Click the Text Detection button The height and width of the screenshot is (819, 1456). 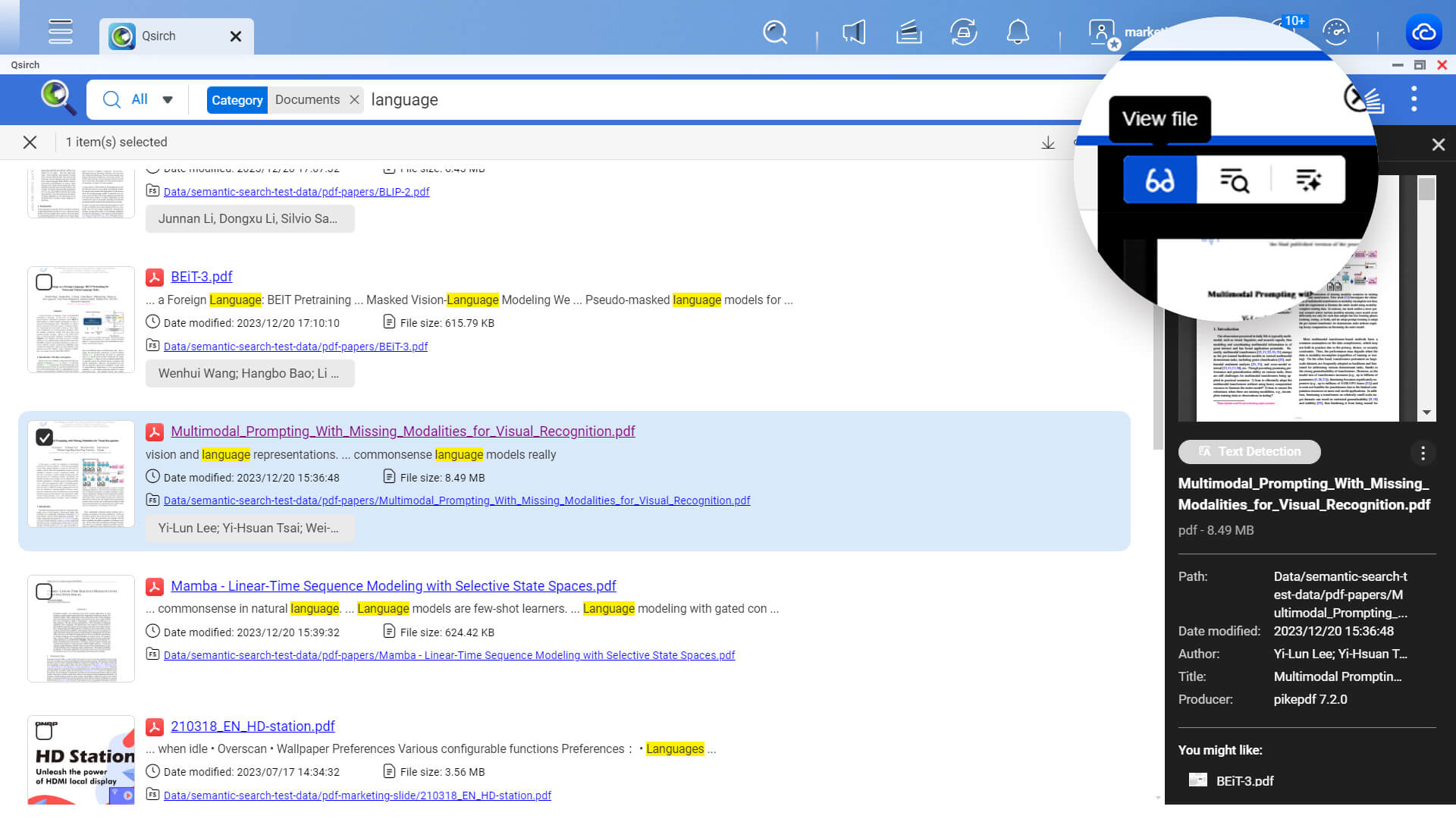click(x=1249, y=452)
